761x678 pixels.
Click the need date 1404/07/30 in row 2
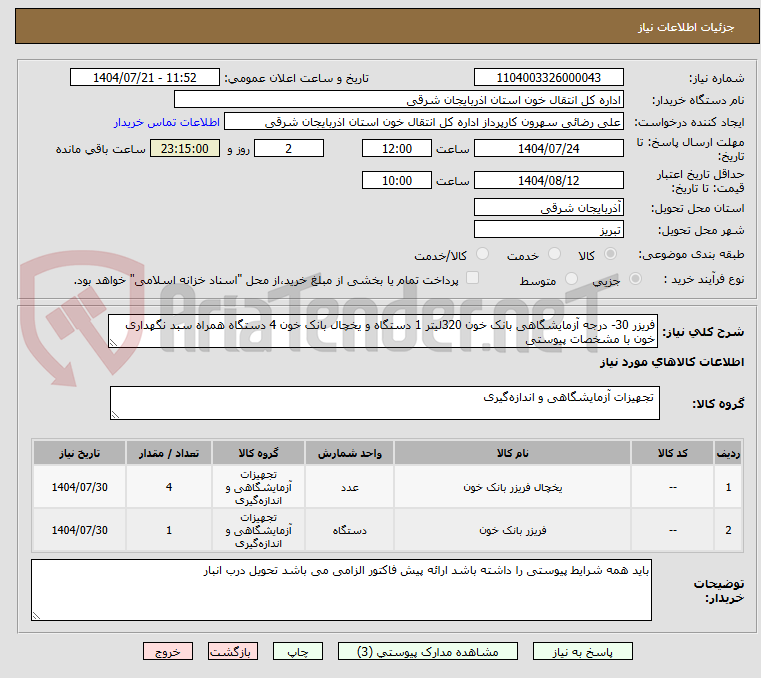(x=80, y=530)
